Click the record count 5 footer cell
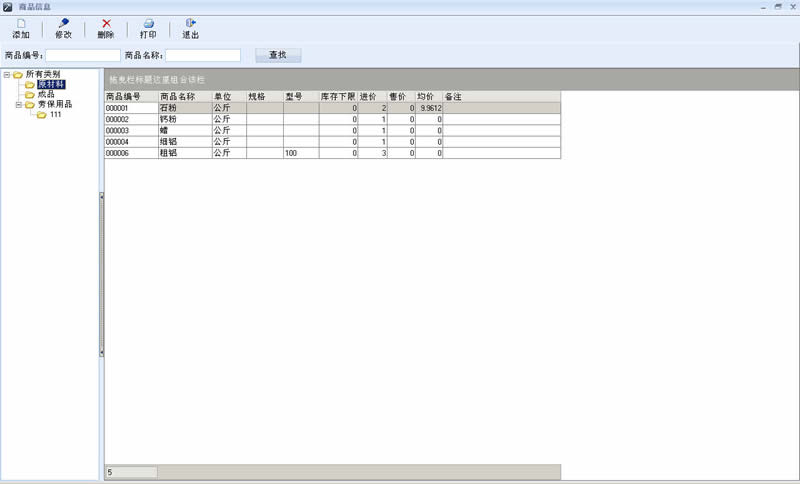800x484 pixels. coord(131,472)
